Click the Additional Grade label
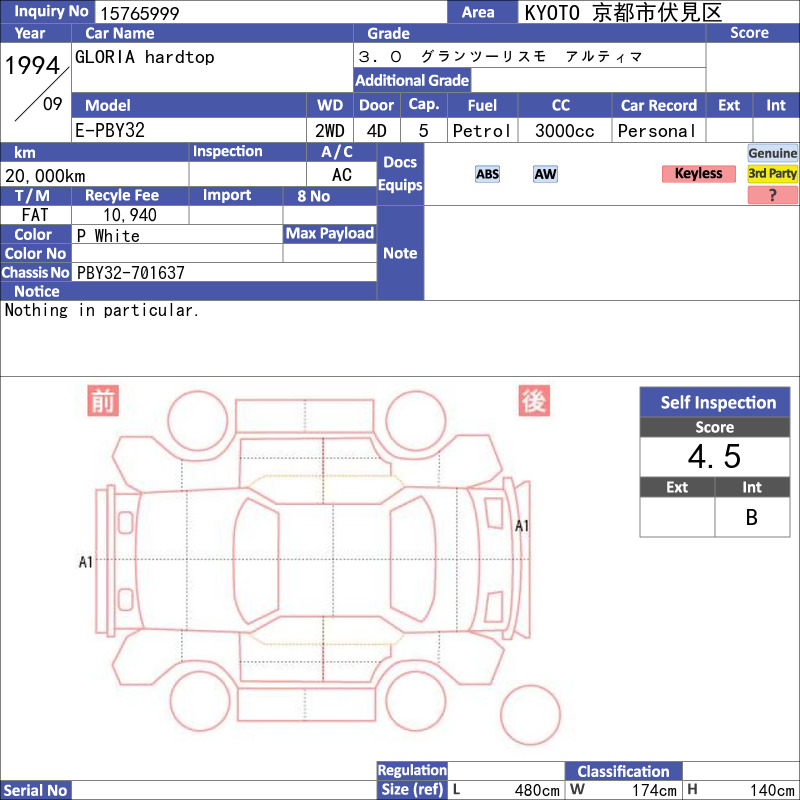The height and width of the screenshot is (800, 800). point(412,80)
